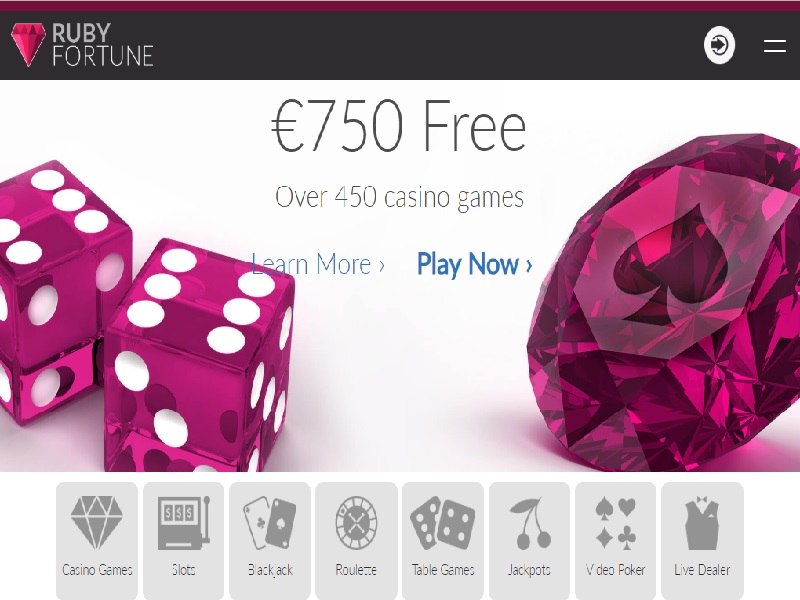Select the Jackpots cherries icon
Image resolution: width=800 pixels, height=600 pixels.
tap(530, 523)
